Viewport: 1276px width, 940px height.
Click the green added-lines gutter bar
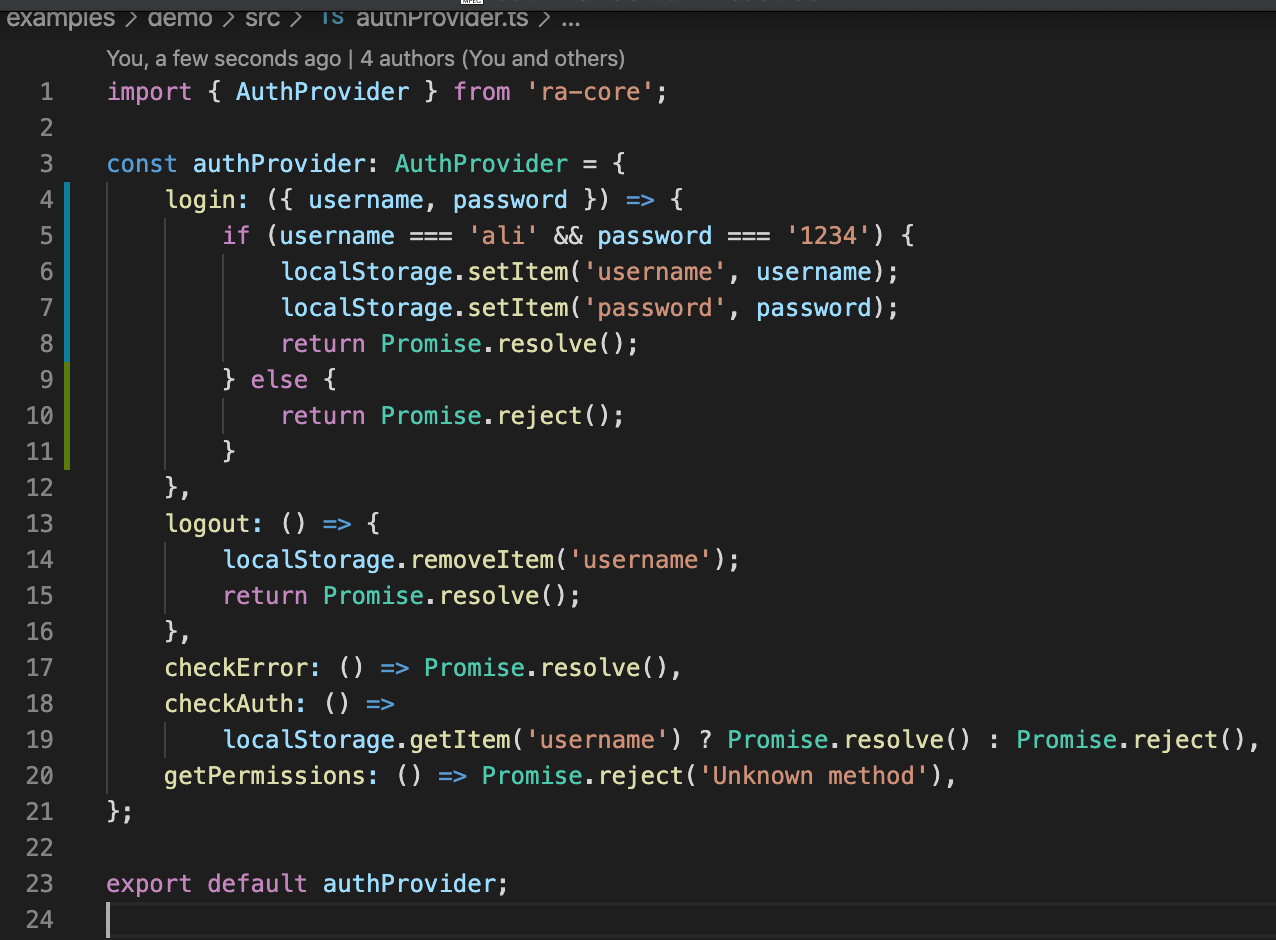tap(67, 415)
